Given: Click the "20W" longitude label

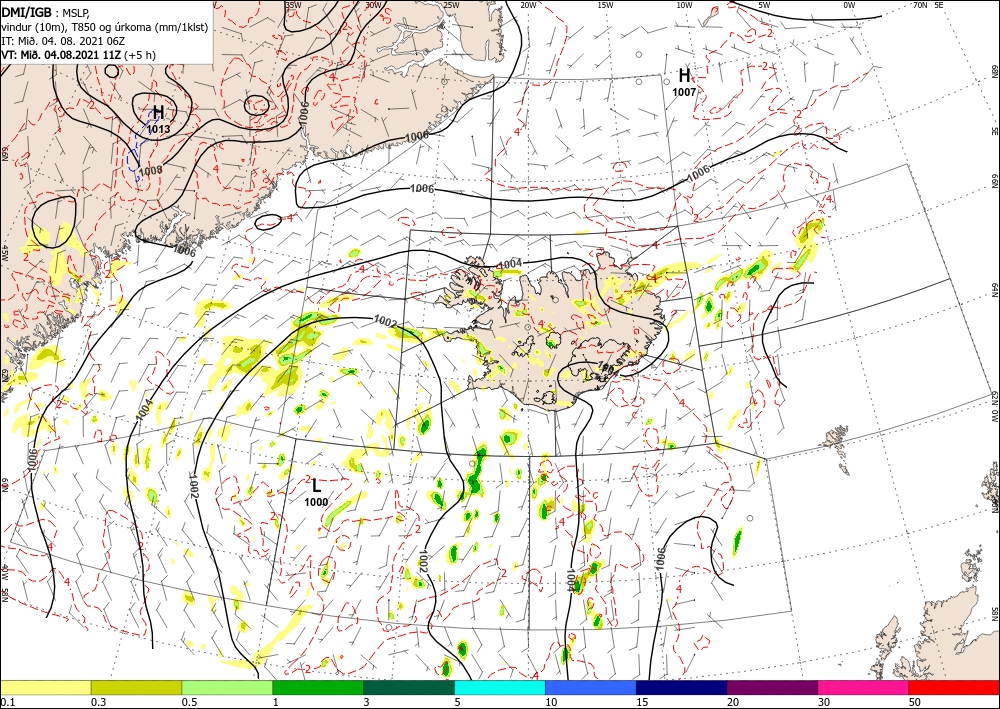Looking at the screenshot, I should tap(528, 5).
